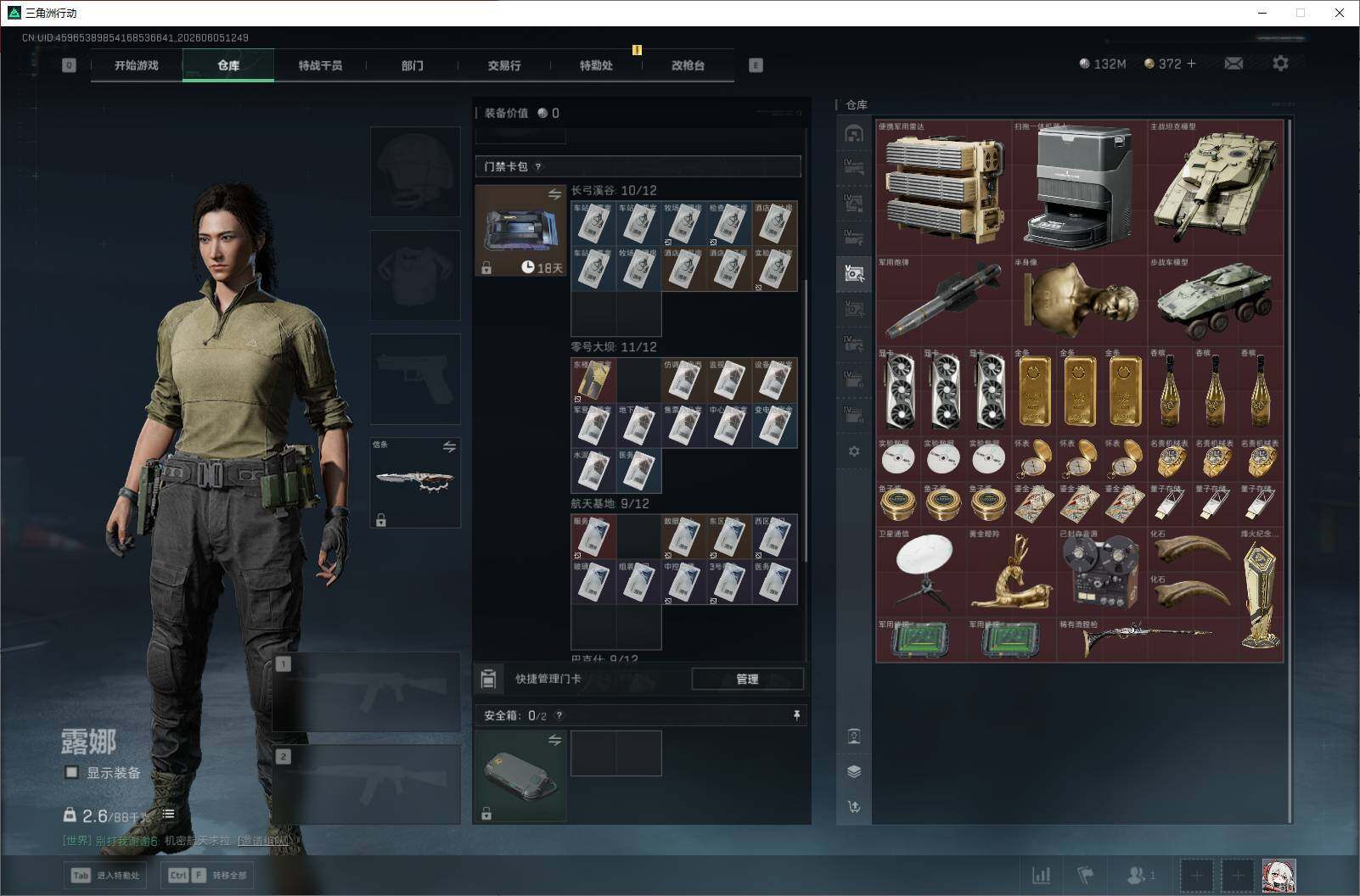Open the bar chart stats icon
The width and height of the screenshot is (1360, 896).
point(1042,875)
